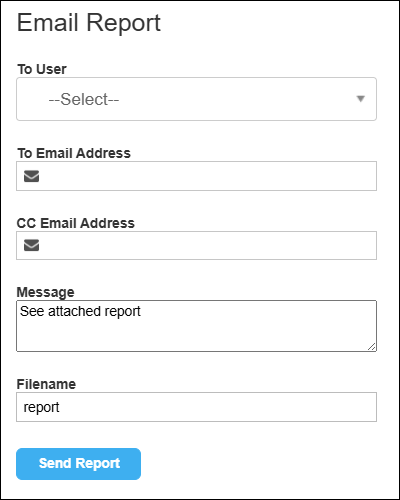The height and width of the screenshot is (500, 400).
Task: Click envelope icon in To Email Address field
Action: (31, 176)
